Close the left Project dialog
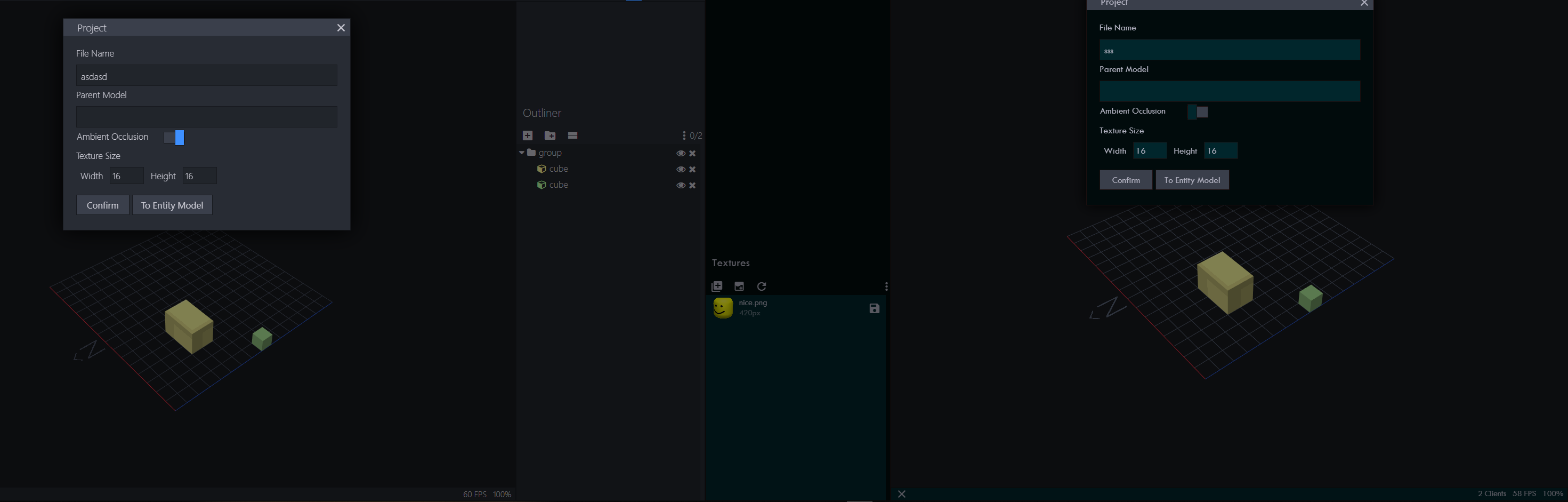 [x=341, y=27]
